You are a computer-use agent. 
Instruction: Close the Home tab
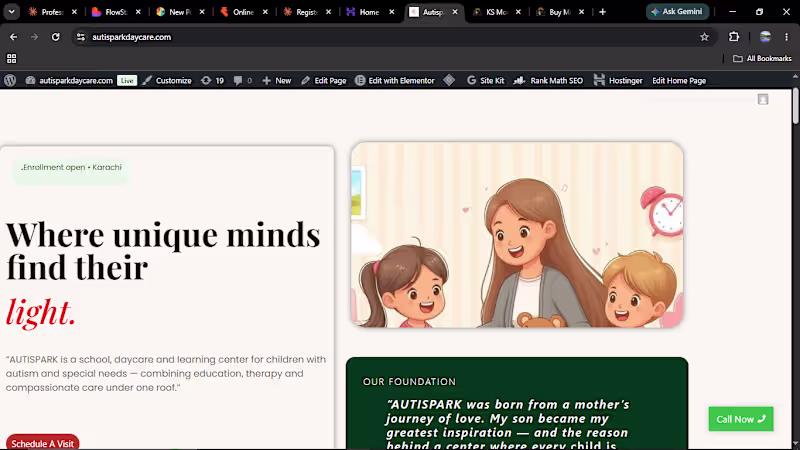[x=392, y=12]
